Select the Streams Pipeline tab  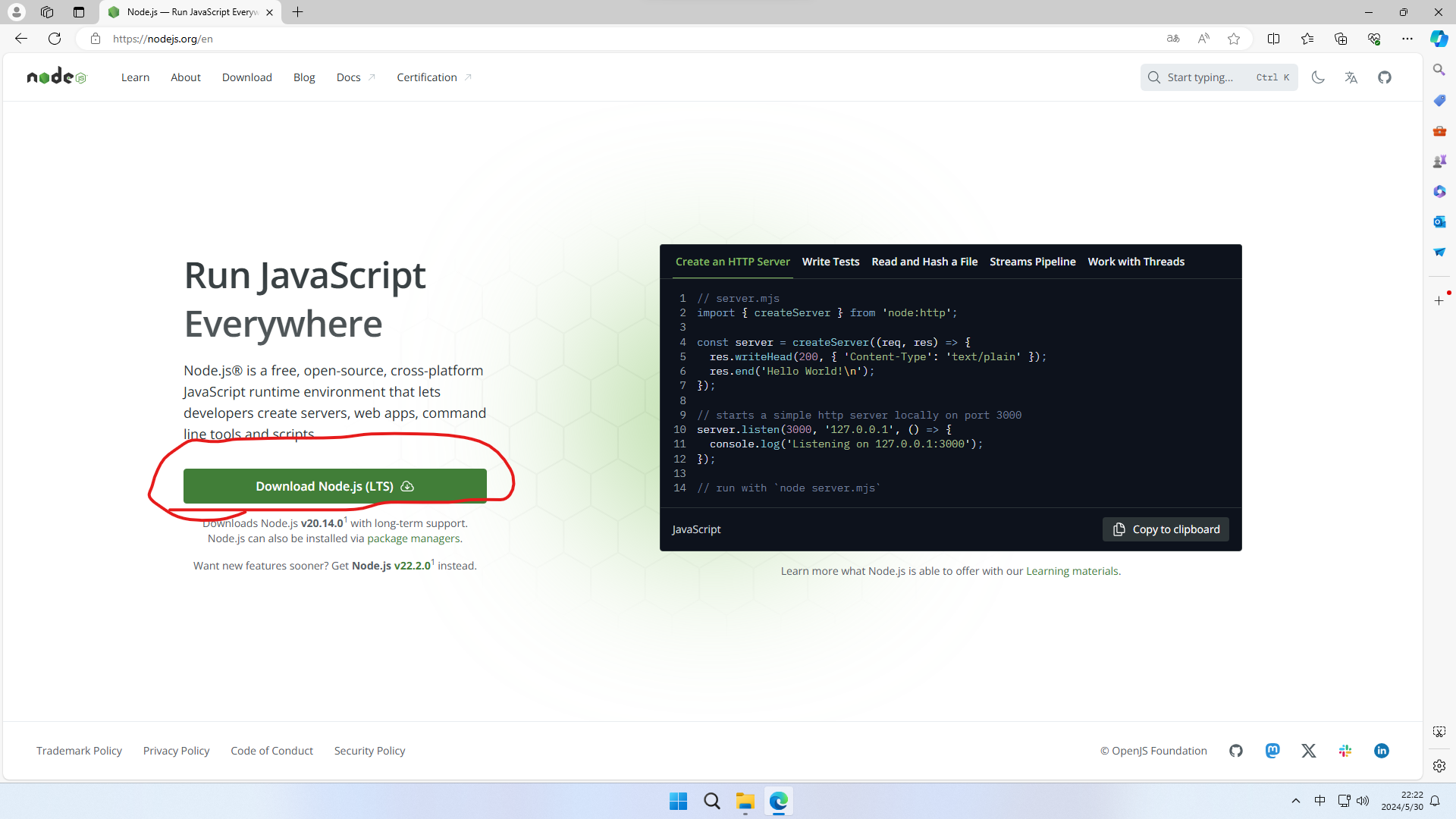1032,262
